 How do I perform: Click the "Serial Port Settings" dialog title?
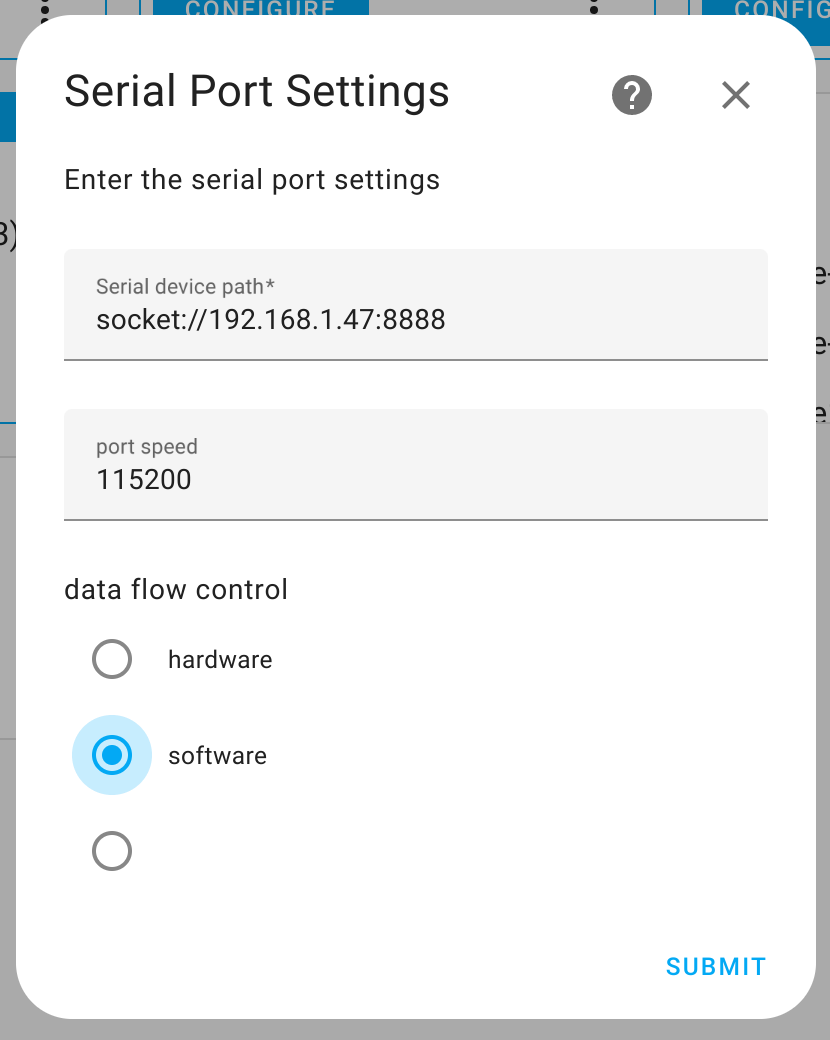coord(257,91)
